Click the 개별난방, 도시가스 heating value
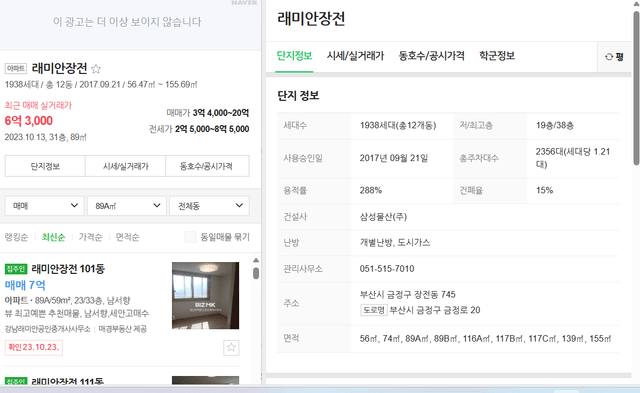Image resolution: width=640 pixels, height=393 pixels. (x=395, y=243)
